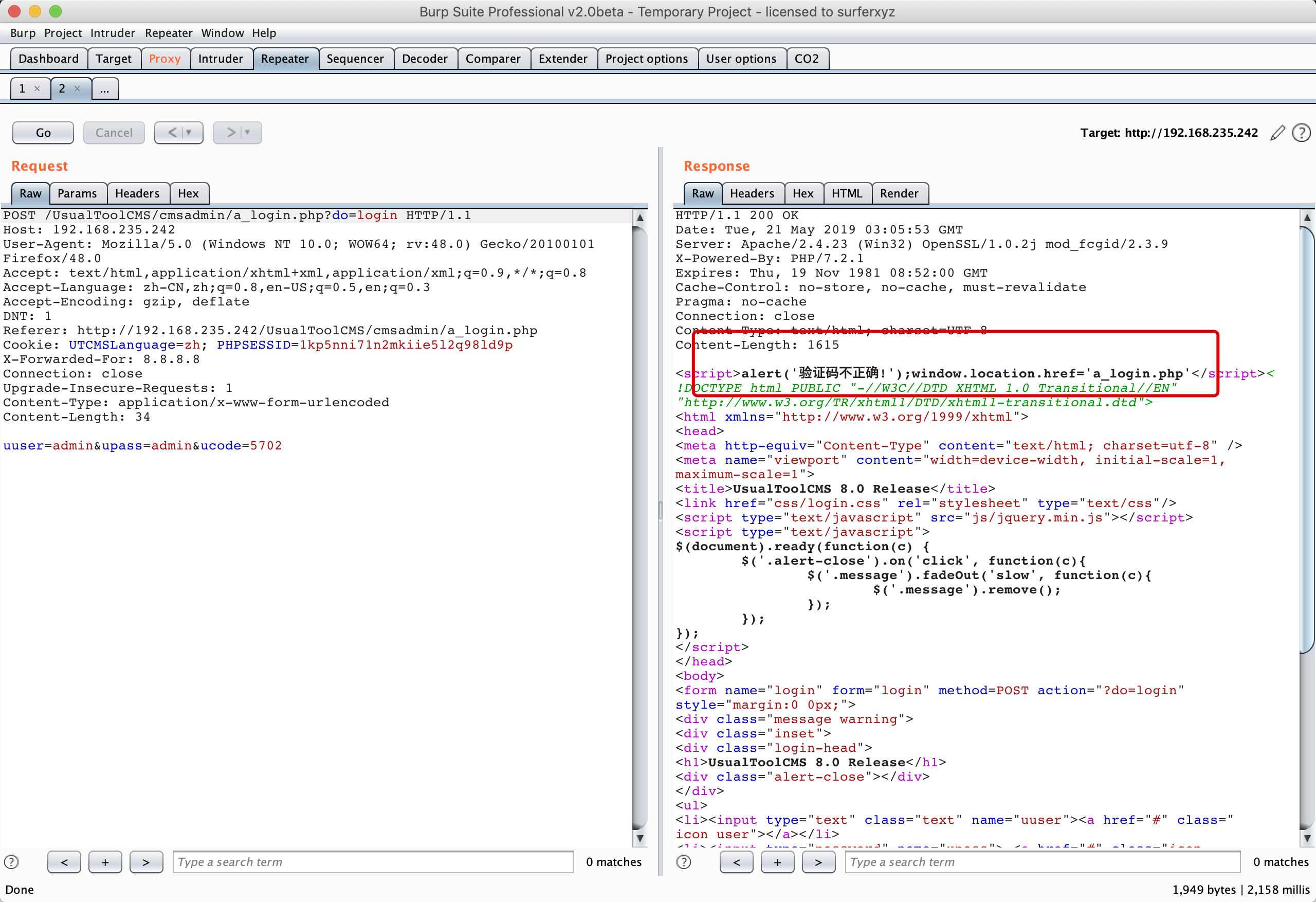Image resolution: width=1316 pixels, height=902 pixels.
Task: Open the Intruder menu
Action: (x=113, y=33)
